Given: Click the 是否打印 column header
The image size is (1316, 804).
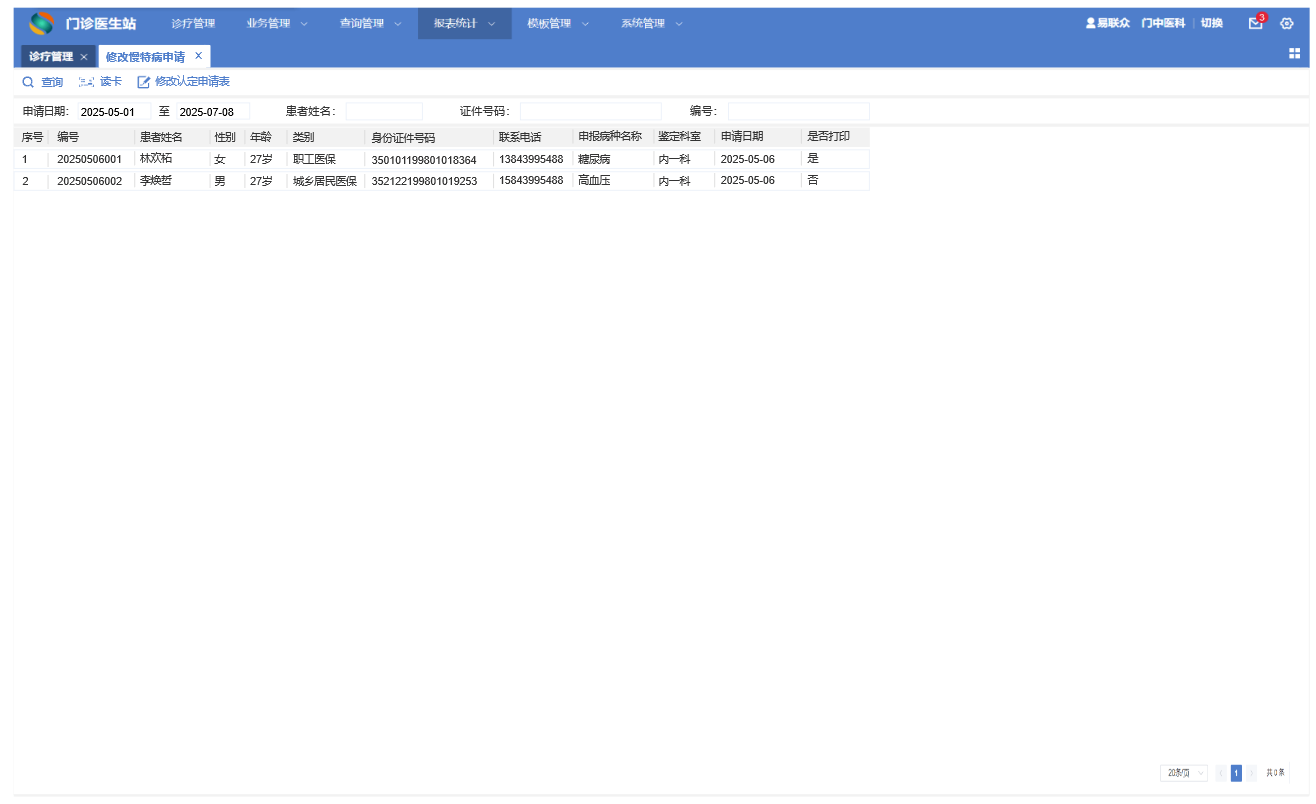Looking at the screenshot, I should (828, 136).
